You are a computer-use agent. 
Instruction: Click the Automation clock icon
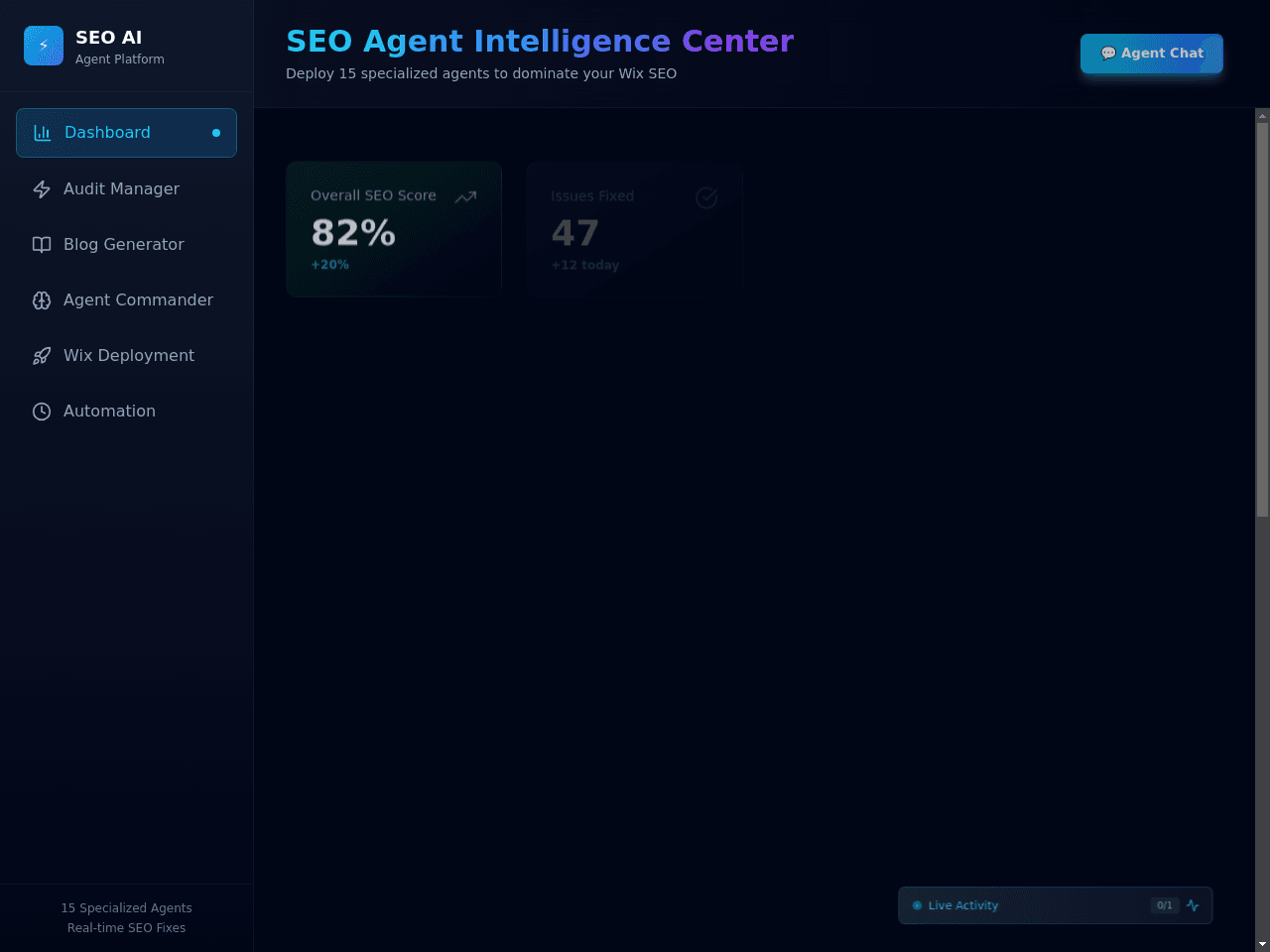pyautogui.click(x=42, y=412)
